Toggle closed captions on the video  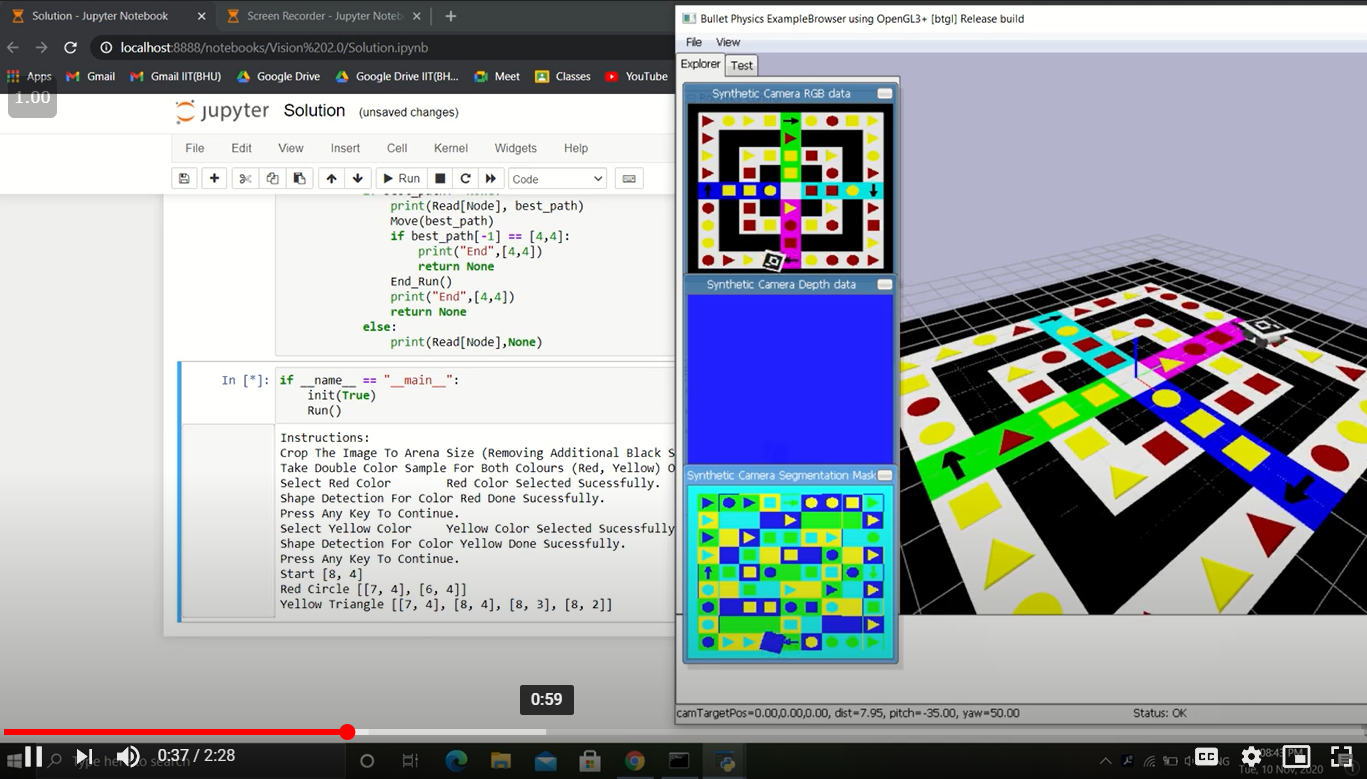coord(1206,757)
